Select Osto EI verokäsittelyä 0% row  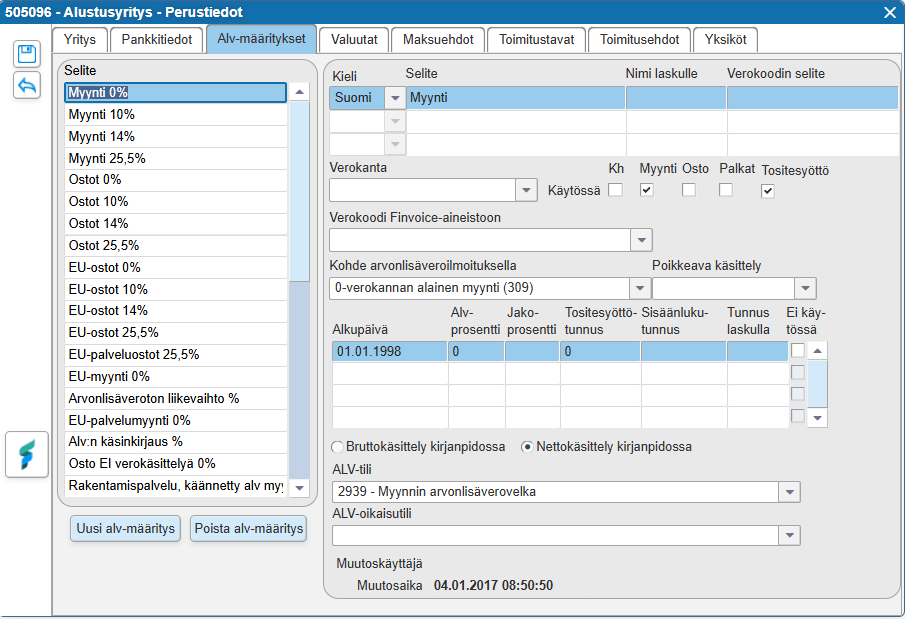click(175, 464)
